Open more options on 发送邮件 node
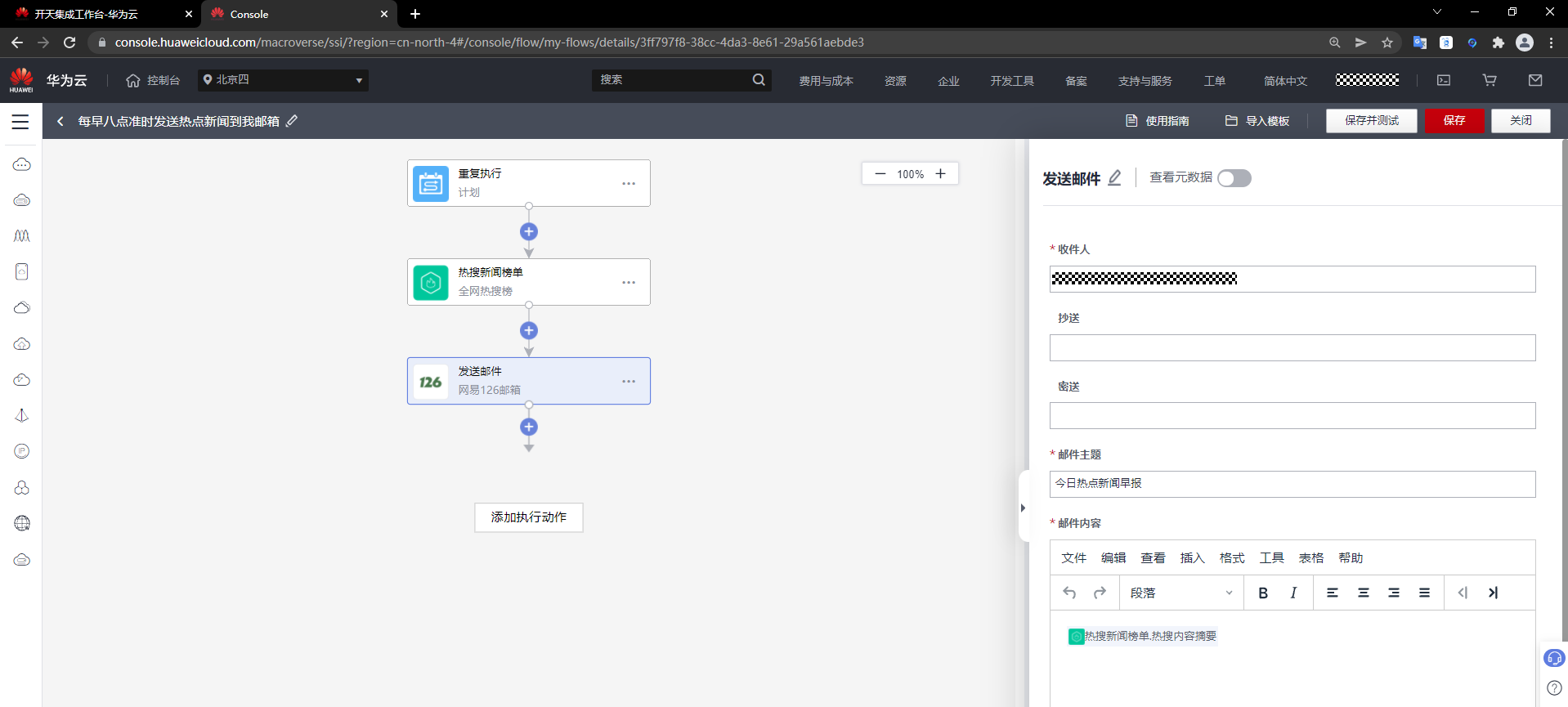1568x707 pixels. (629, 381)
